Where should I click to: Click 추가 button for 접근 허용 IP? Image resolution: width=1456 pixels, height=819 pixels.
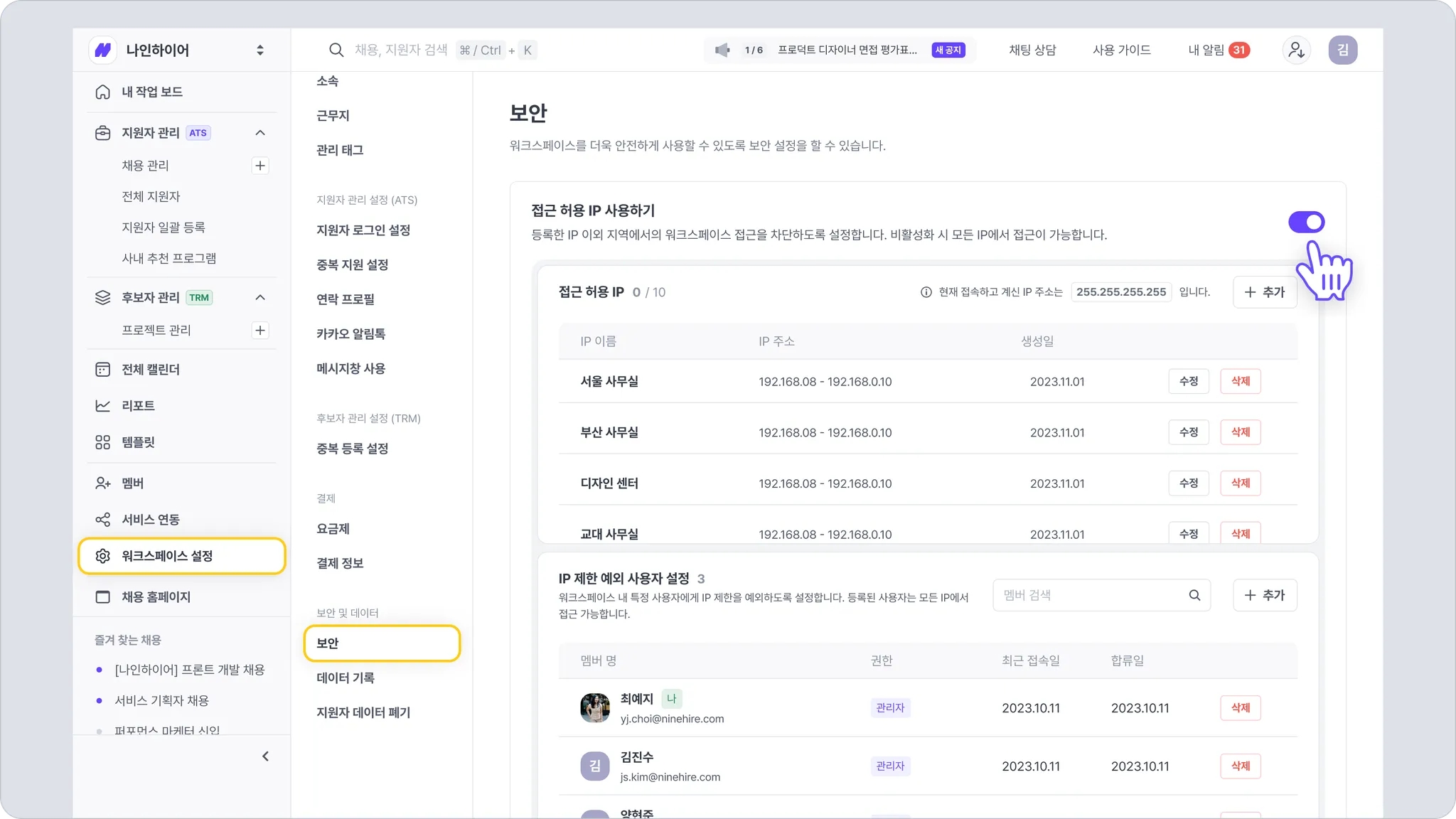tap(1264, 292)
